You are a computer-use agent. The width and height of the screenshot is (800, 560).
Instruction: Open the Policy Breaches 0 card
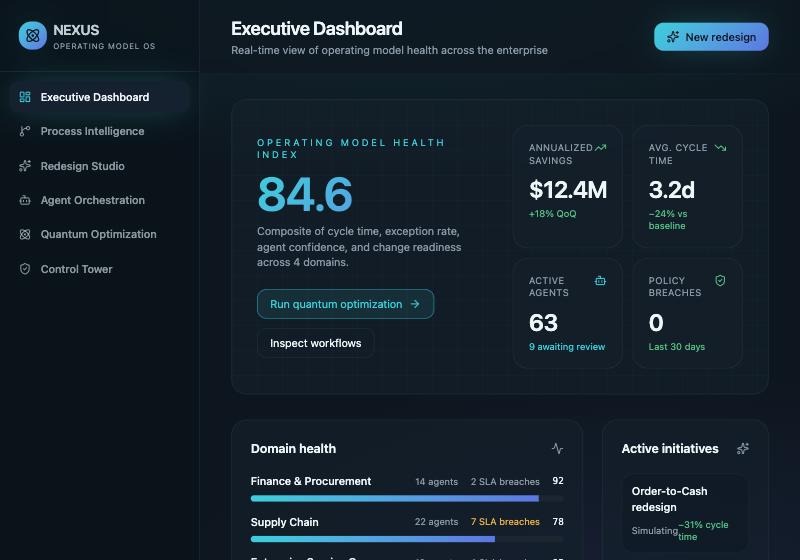[x=687, y=313]
